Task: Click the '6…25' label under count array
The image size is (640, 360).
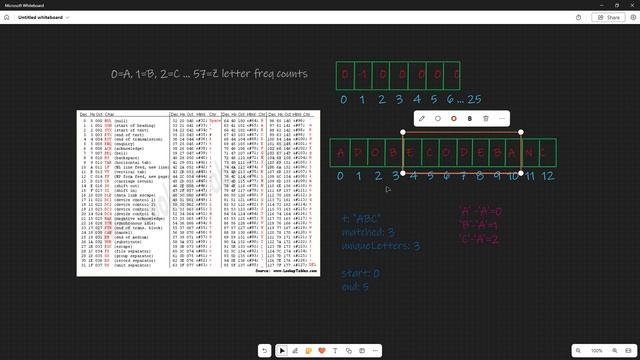Action: pos(464,99)
